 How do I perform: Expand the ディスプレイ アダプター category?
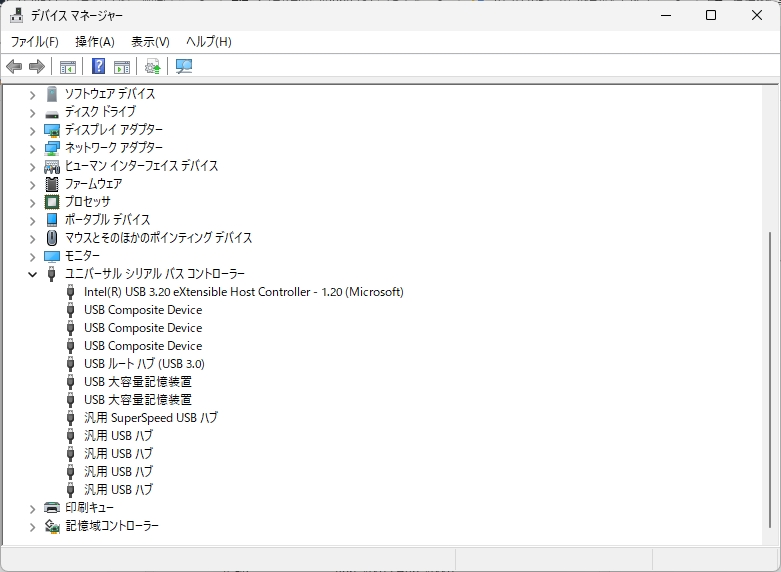click(x=32, y=130)
